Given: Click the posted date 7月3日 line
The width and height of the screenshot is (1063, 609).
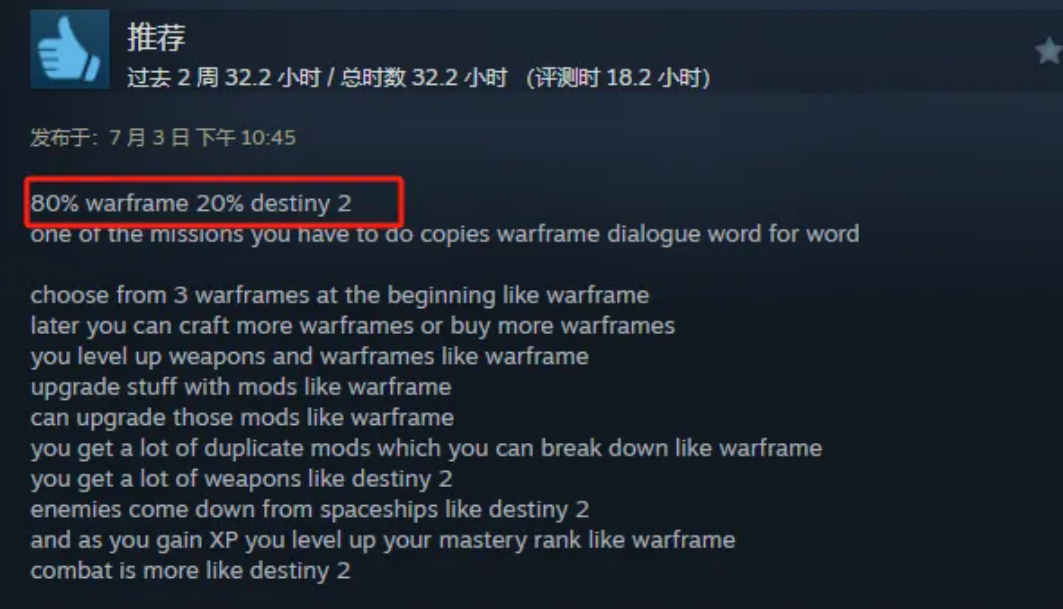Looking at the screenshot, I should click(163, 138).
